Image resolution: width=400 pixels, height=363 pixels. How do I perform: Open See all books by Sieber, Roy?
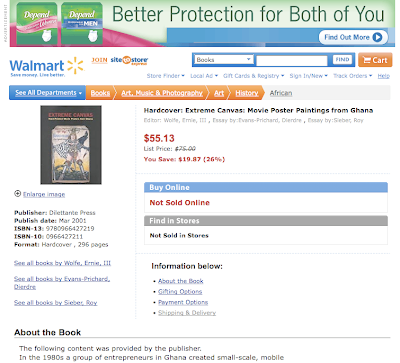pyautogui.click(x=56, y=303)
